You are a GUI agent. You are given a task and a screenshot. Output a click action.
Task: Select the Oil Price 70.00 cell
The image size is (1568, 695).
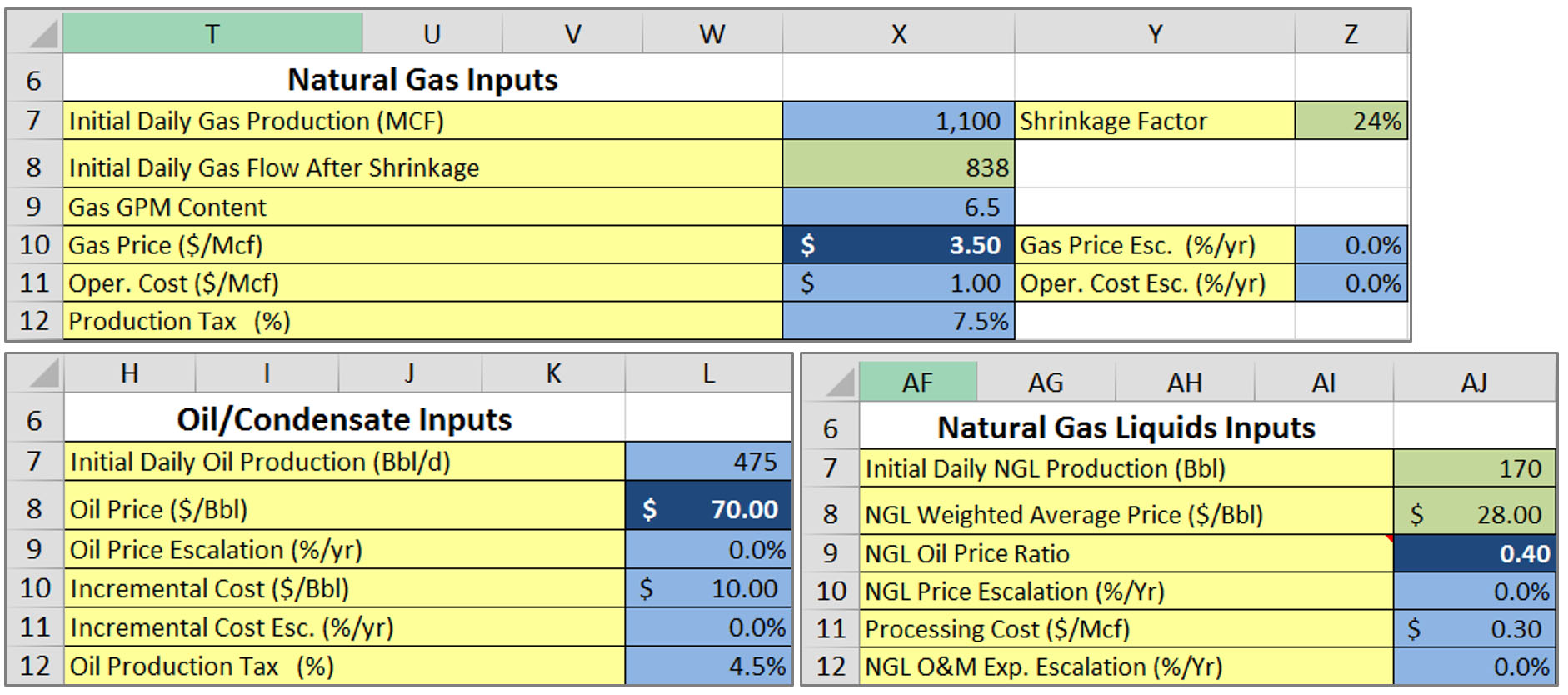coord(708,509)
